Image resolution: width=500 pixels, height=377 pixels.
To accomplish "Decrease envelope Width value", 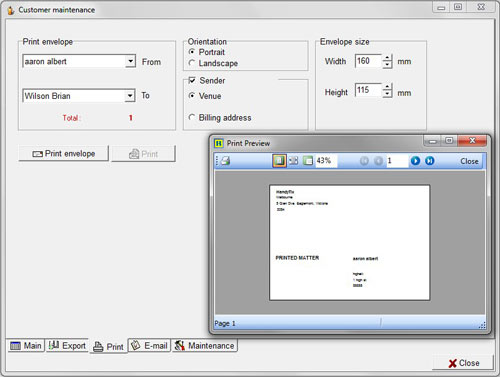I will [387, 65].
